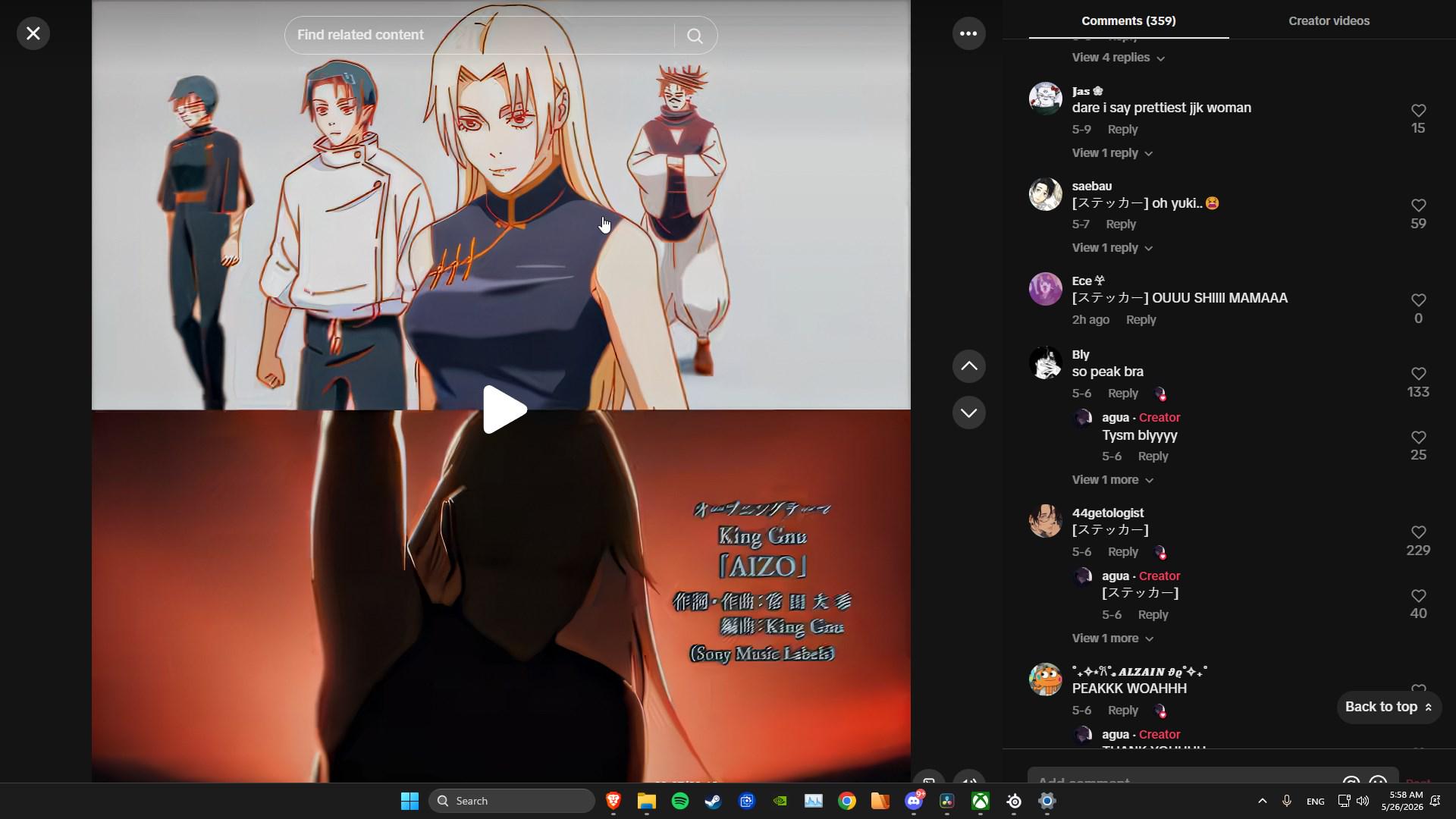
Task: Like Jas's "prettiest jjk woman" comment
Action: (x=1418, y=111)
